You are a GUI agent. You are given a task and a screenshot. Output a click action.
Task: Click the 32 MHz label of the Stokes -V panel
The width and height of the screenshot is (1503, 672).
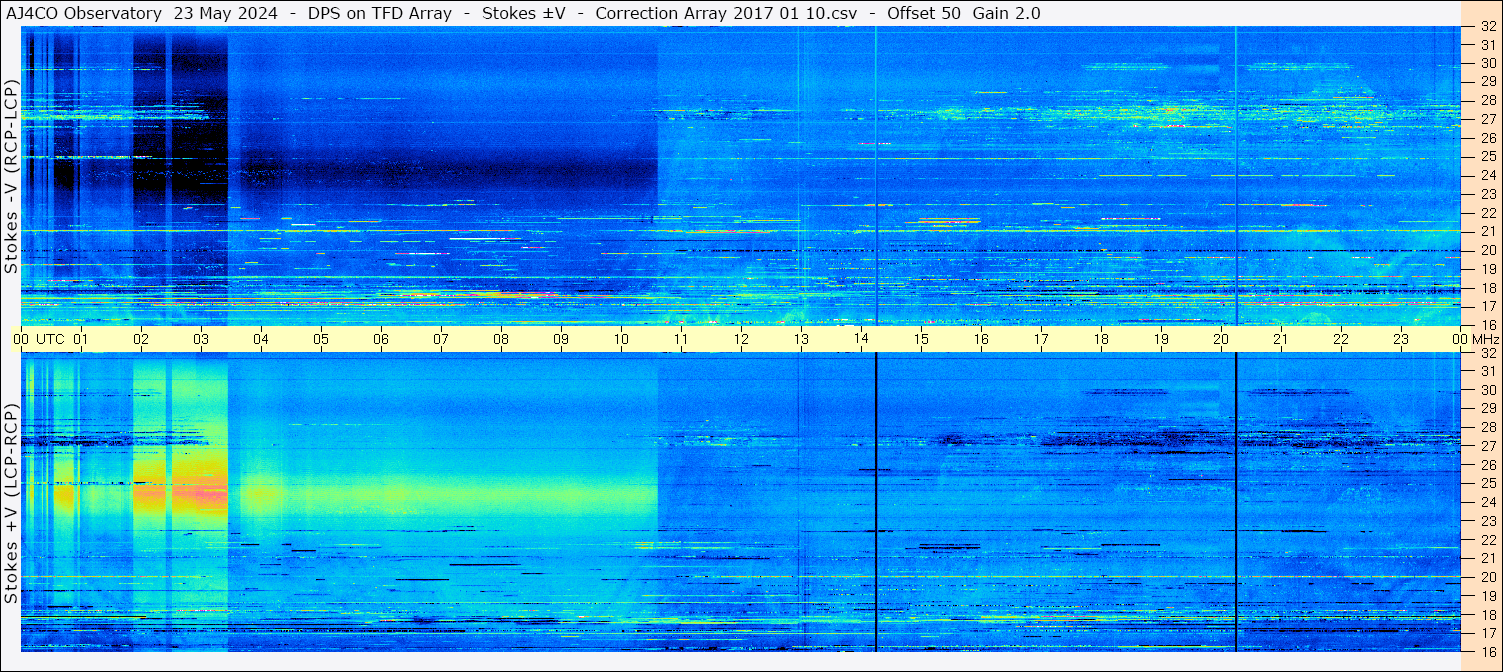point(1487,26)
